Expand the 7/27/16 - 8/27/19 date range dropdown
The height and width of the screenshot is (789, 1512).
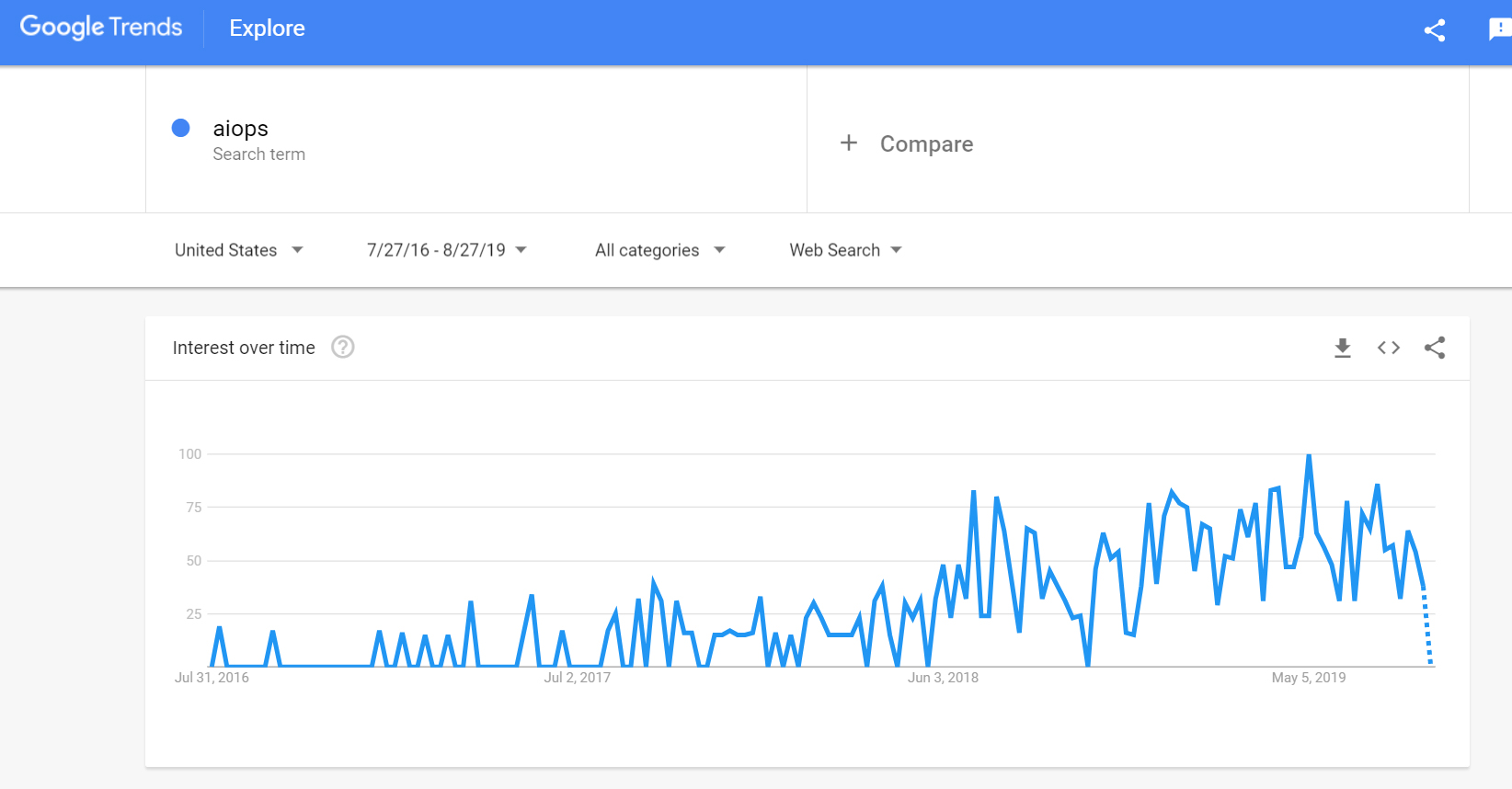coord(446,250)
